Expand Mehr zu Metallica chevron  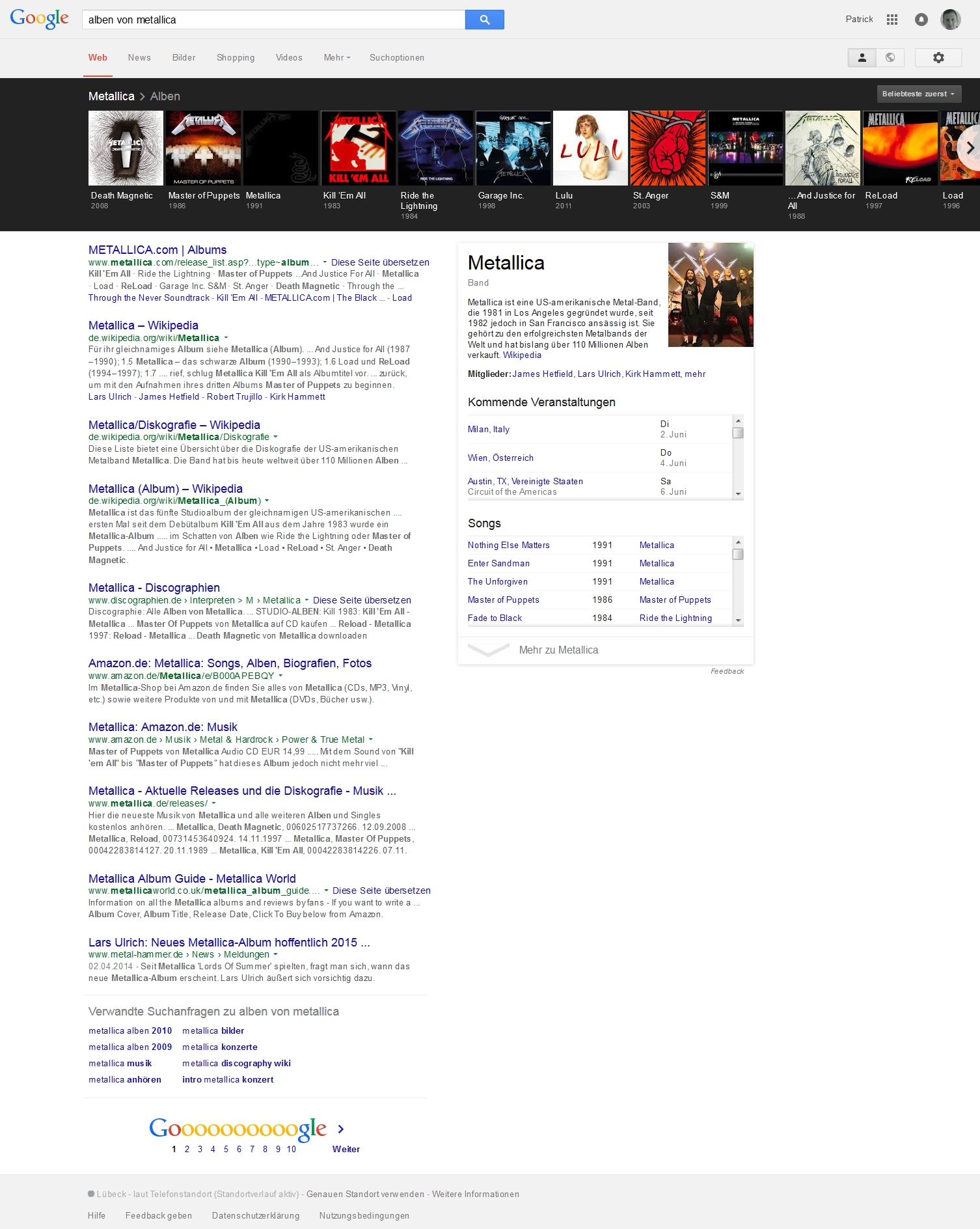(489, 650)
